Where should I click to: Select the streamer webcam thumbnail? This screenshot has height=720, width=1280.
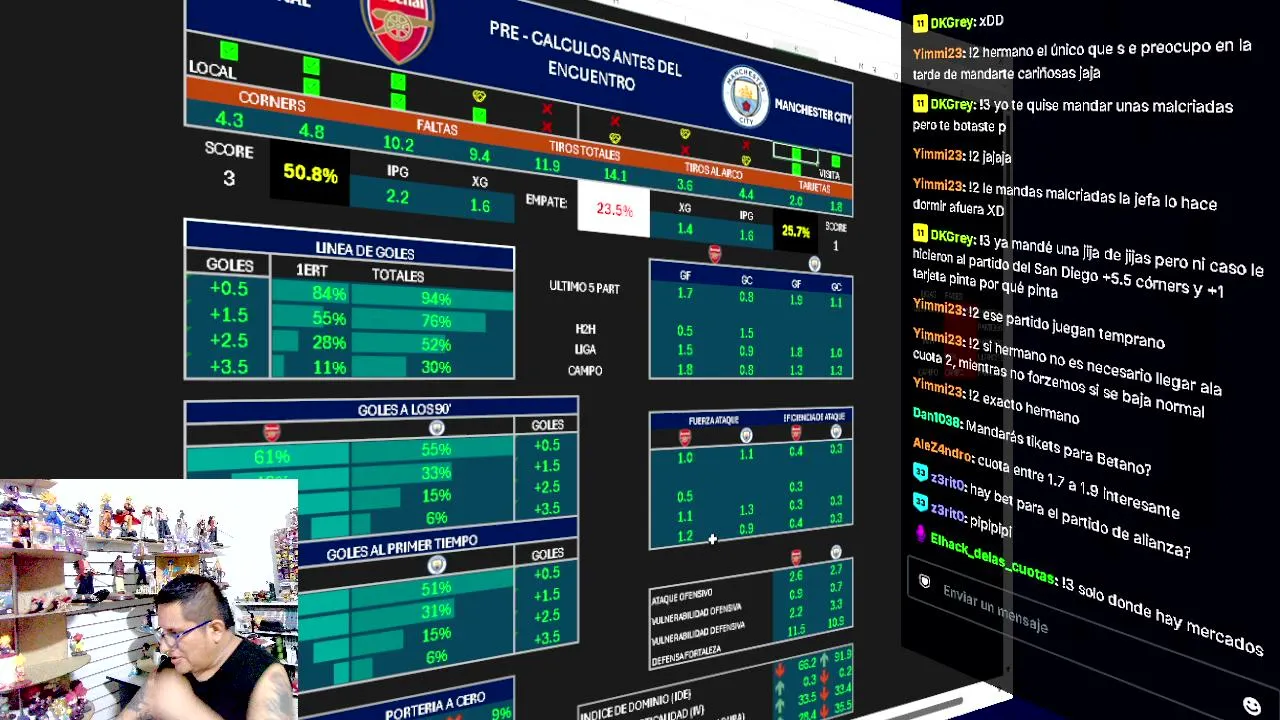(x=149, y=600)
